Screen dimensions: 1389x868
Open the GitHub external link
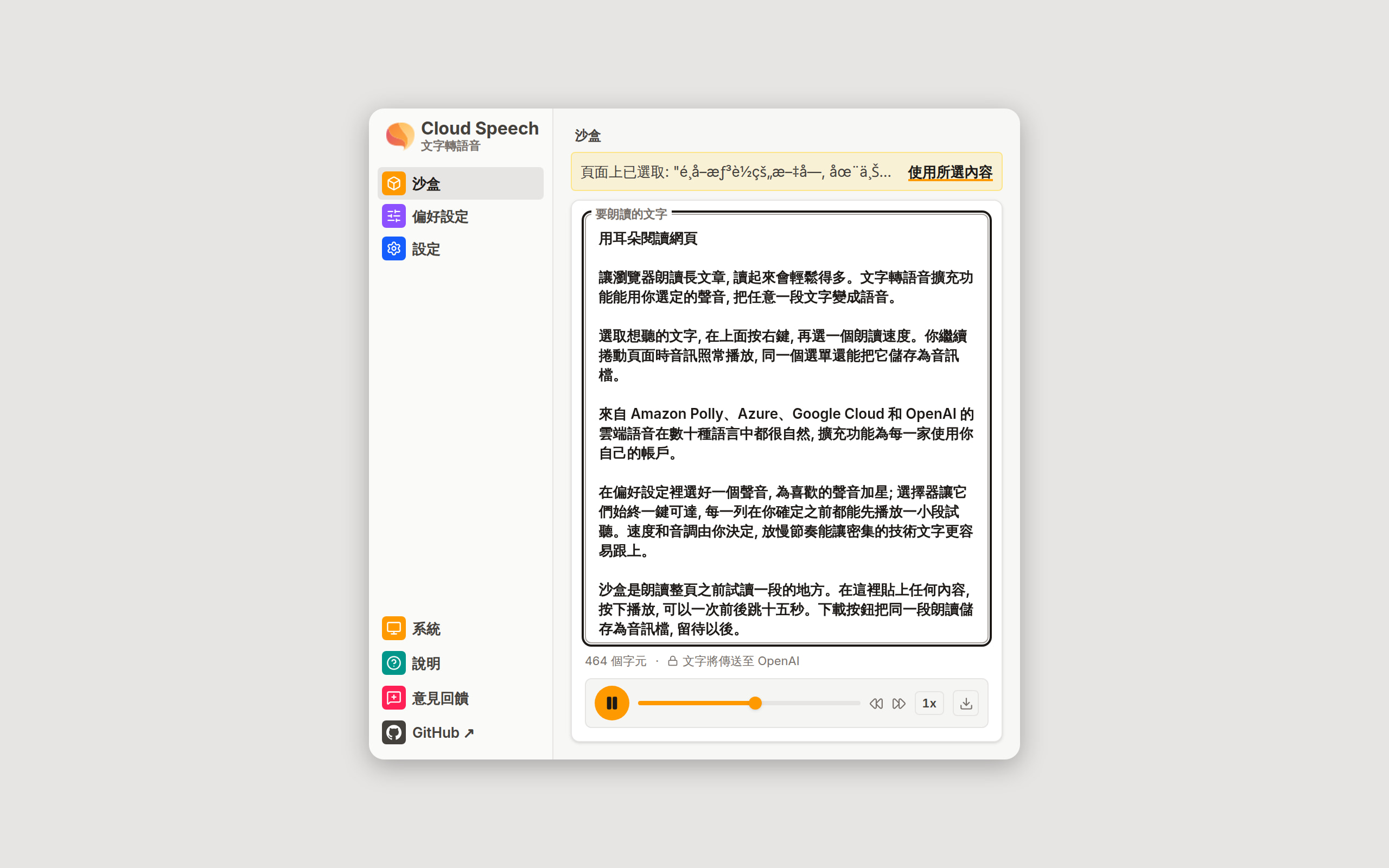click(460, 732)
